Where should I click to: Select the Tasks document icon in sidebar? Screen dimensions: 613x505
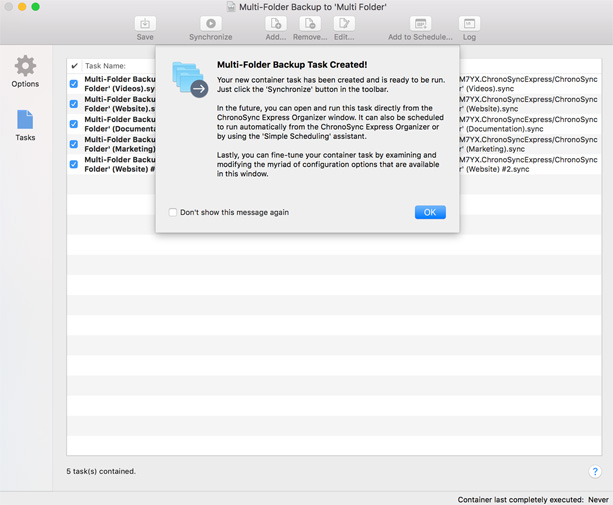click(x=25, y=120)
